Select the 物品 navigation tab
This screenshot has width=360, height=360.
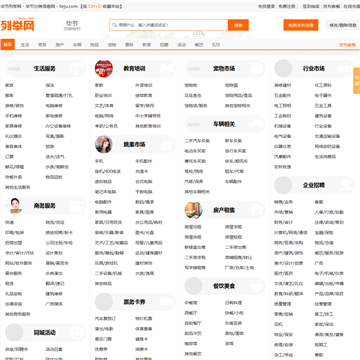tap(95, 45)
